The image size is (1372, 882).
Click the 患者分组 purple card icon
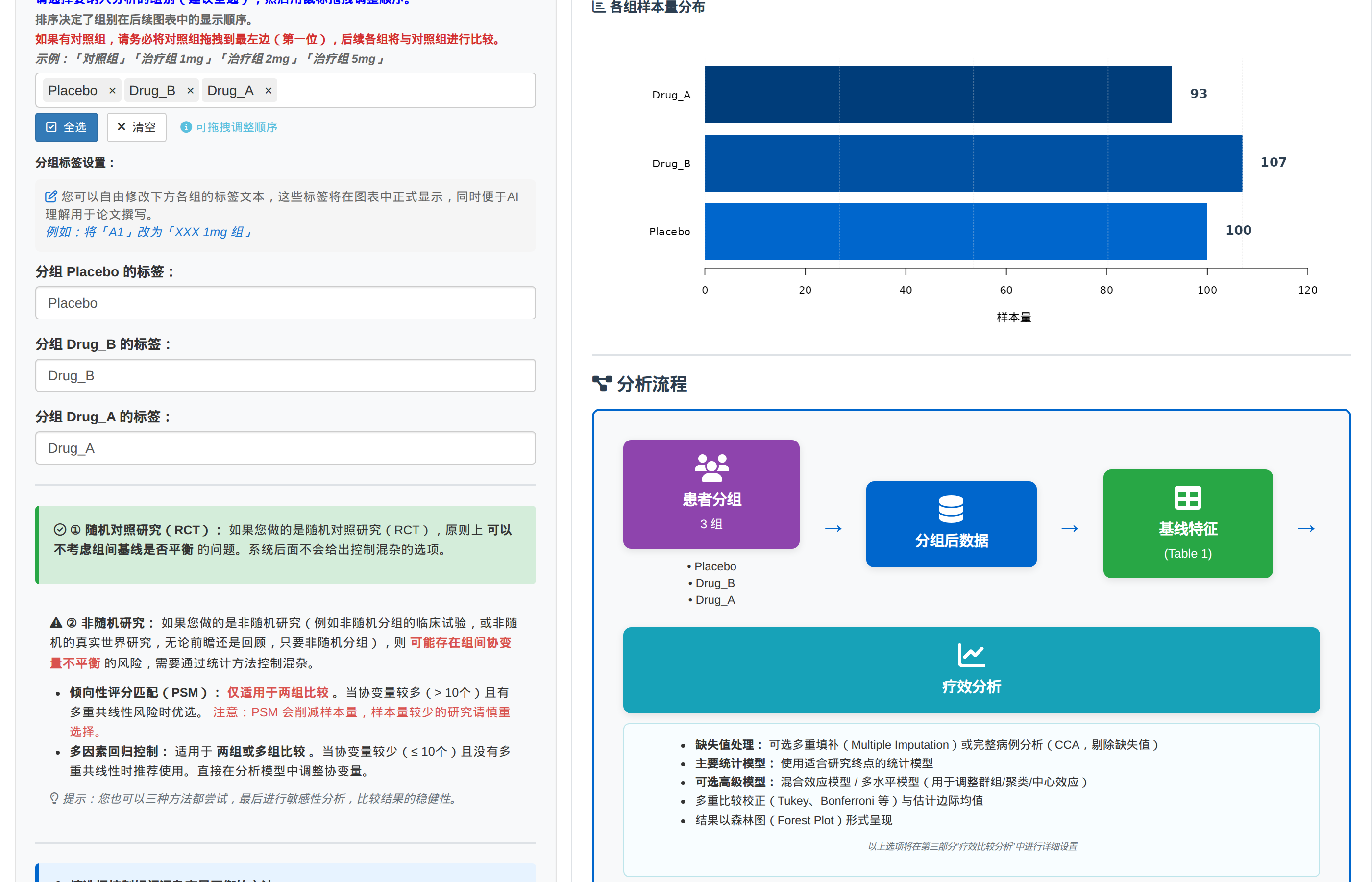point(711,467)
